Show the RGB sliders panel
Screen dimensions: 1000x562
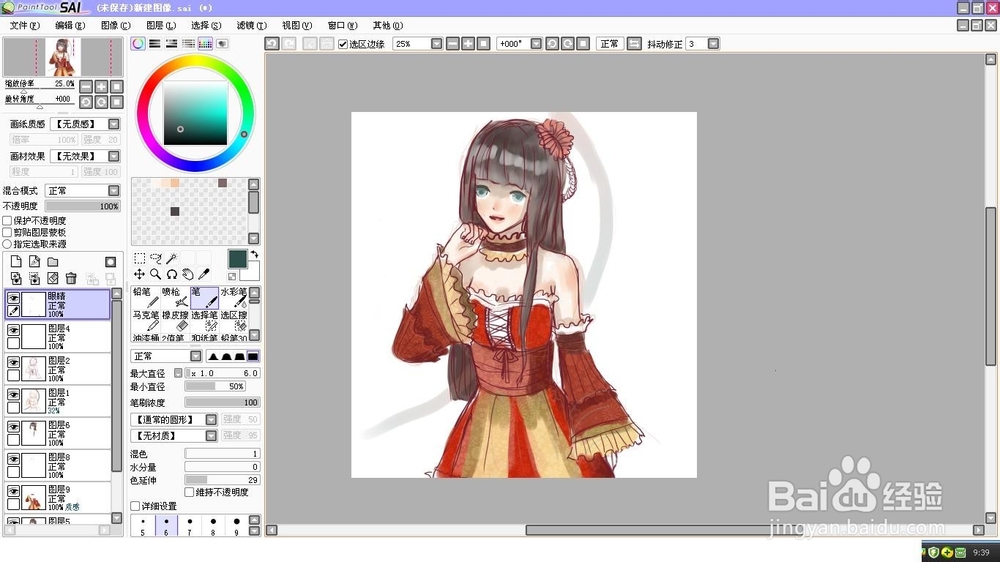click(155, 43)
